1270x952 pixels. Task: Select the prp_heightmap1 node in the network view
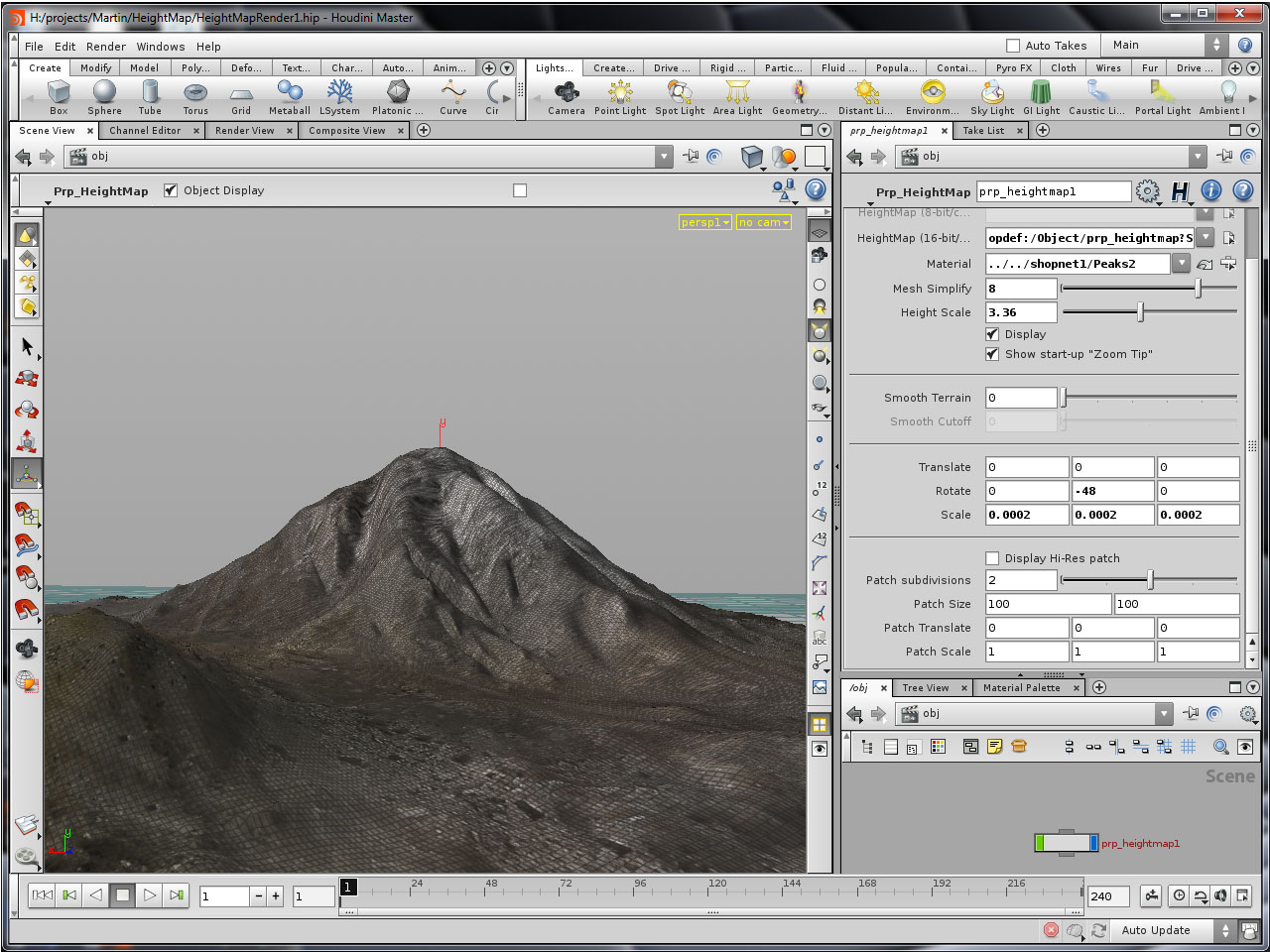(1065, 841)
